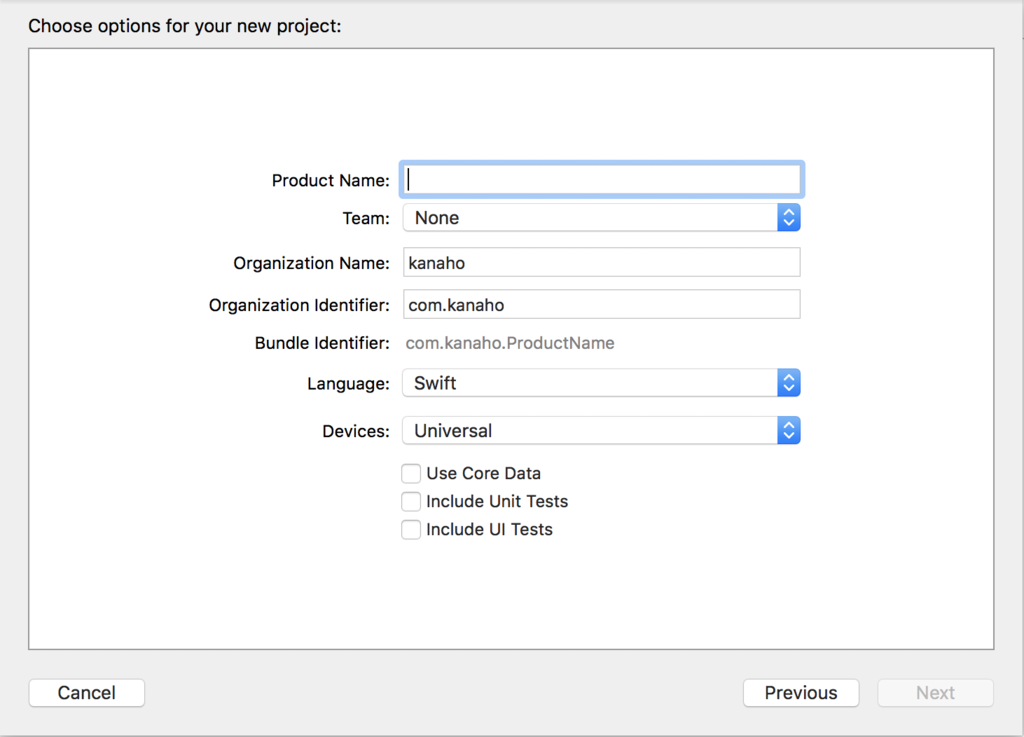
Task: Click the blue arrows on Devices popup
Action: tap(789, 431)
